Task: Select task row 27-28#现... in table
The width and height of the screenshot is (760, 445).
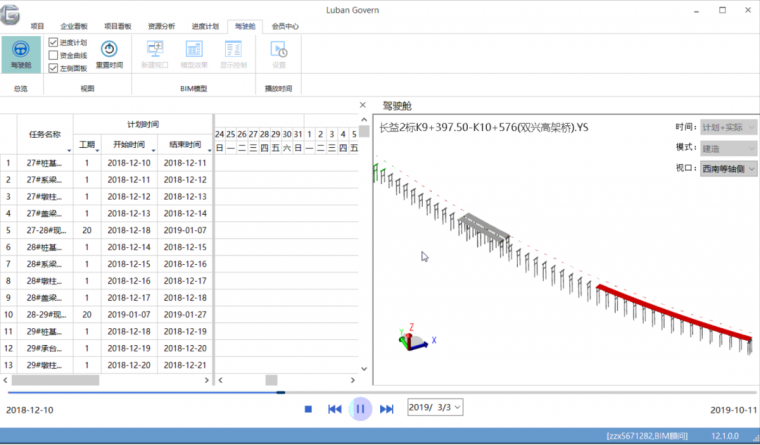Action: coord(45,230)
